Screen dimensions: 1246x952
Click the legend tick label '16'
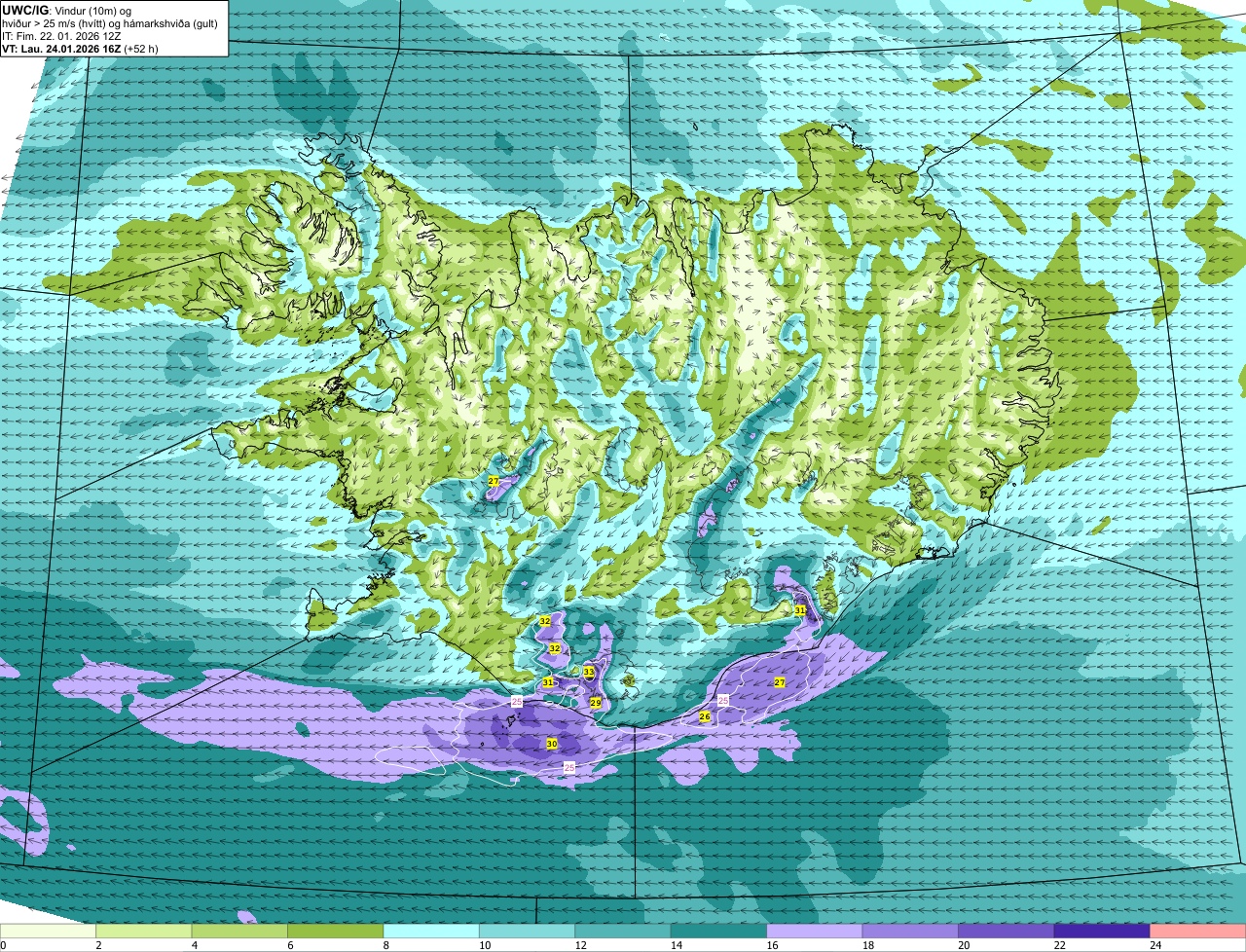(772, 945)
